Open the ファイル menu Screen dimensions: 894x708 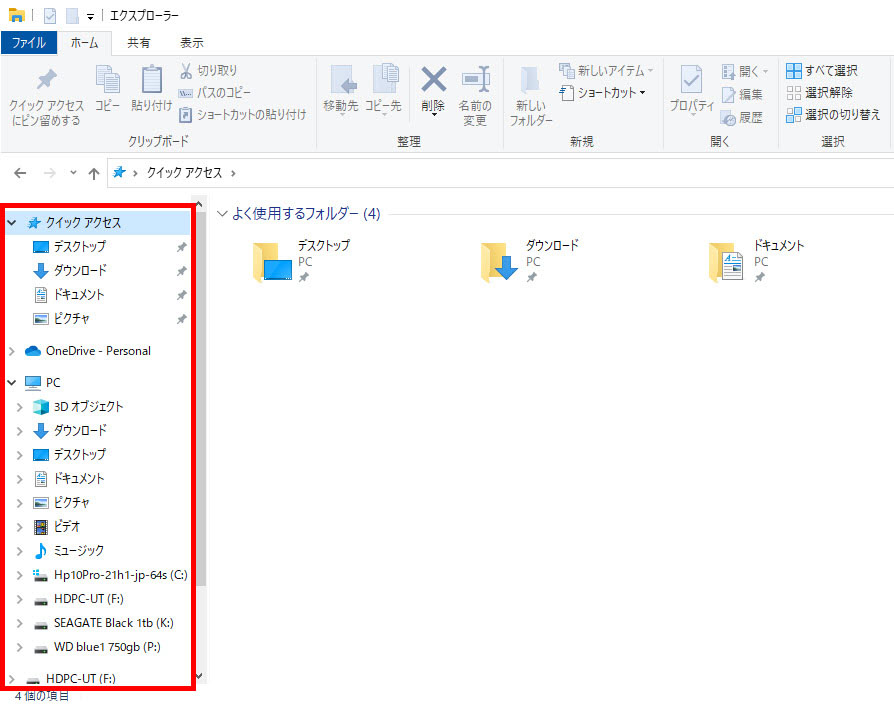(x=28, y=43)
